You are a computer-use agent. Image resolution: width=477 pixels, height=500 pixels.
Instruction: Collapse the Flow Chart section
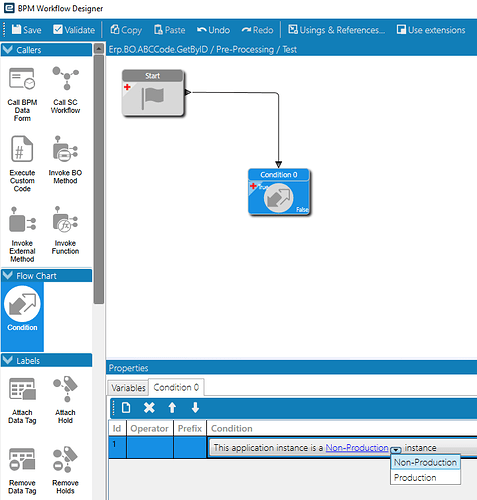click(x=7, y=276)
